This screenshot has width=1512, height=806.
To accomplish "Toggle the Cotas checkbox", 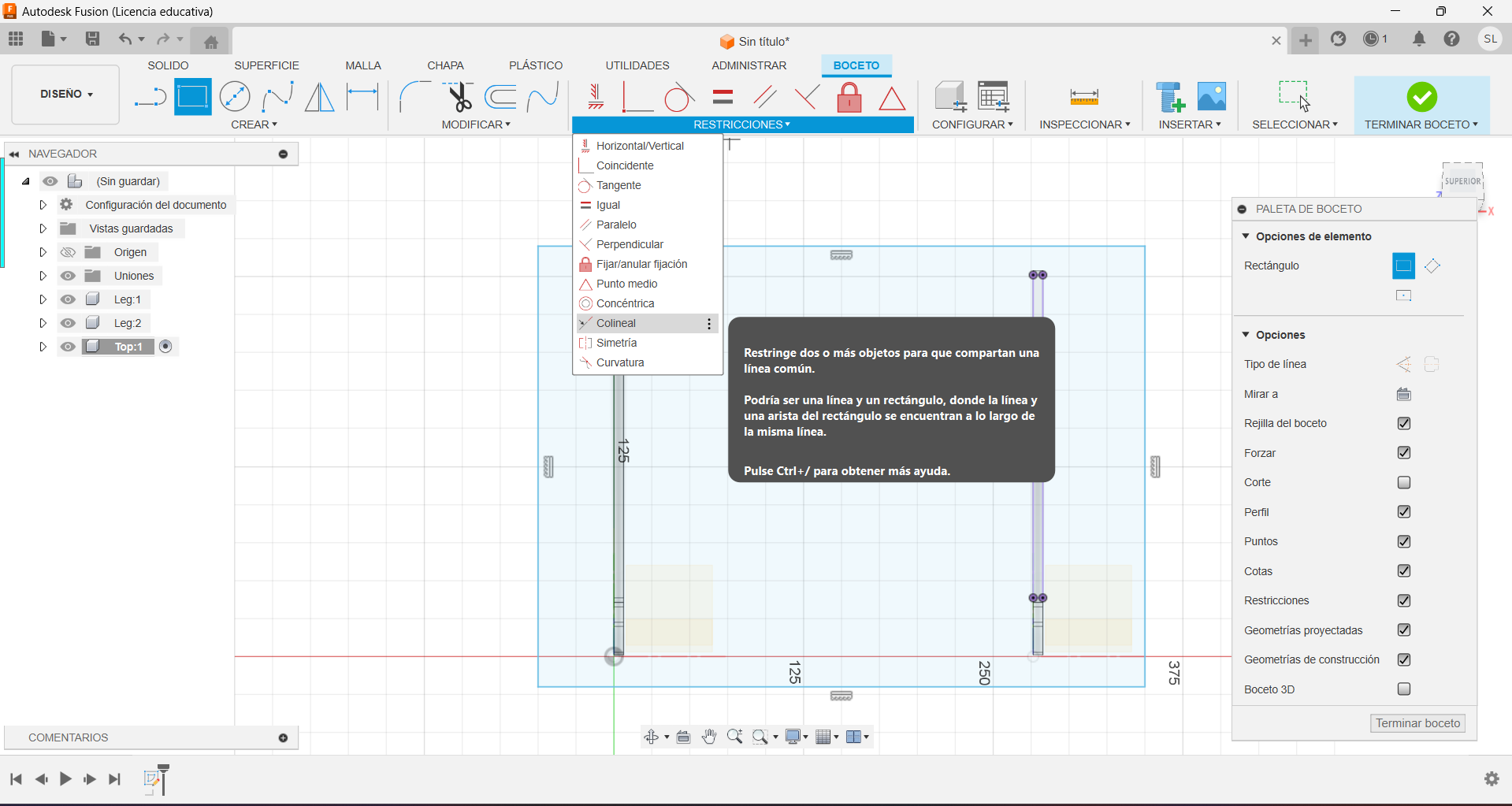I will click(x=1403, y=570).
